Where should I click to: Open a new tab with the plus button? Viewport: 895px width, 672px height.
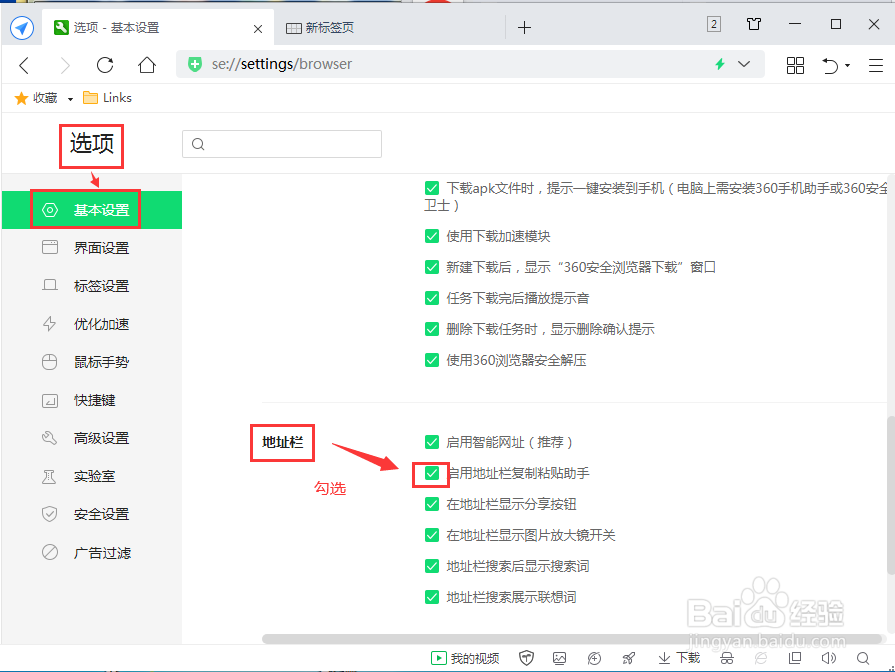pos(524,27)
